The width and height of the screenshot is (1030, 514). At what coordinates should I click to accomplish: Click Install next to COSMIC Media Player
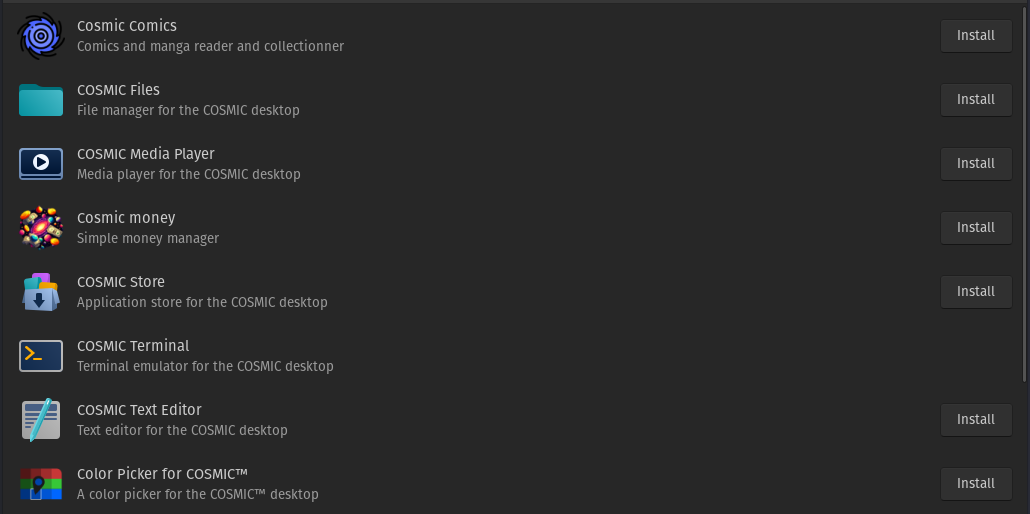[976, 164]
